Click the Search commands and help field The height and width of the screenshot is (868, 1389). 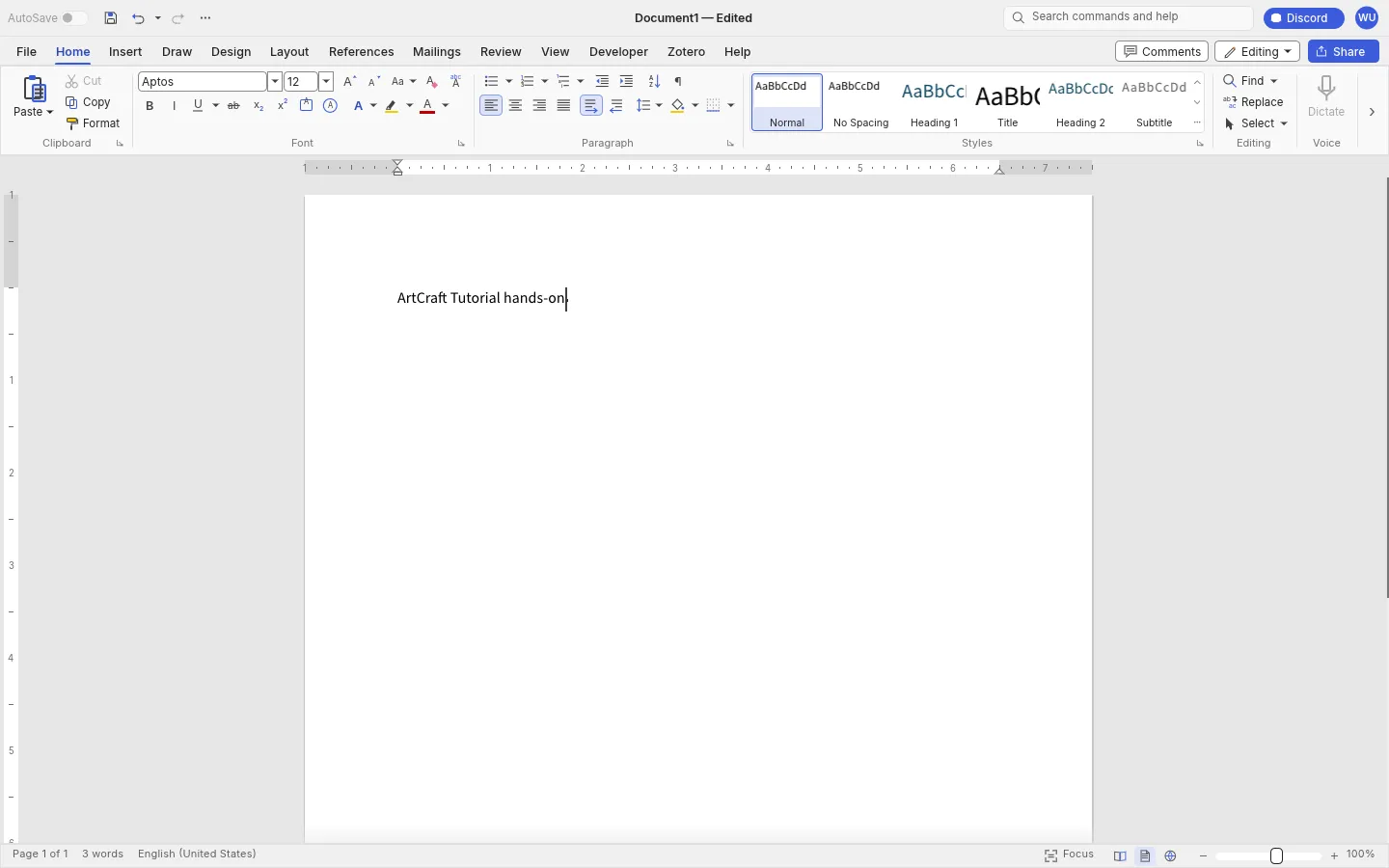tap(1129, 17)
